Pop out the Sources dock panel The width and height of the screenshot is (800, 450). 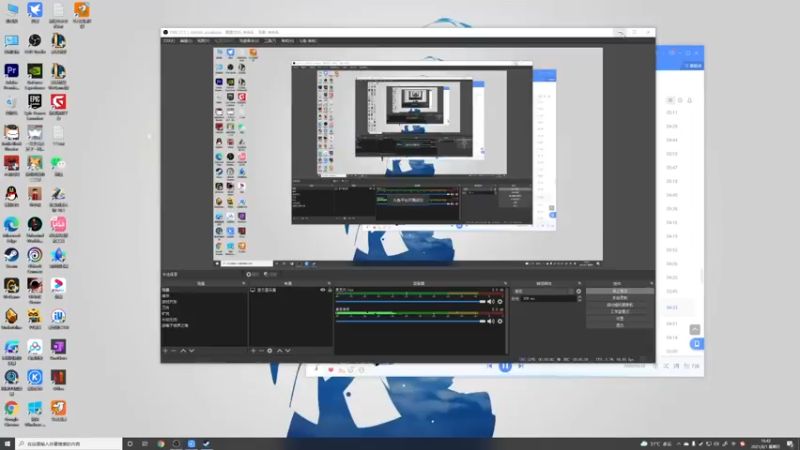(x=329, y=283)
